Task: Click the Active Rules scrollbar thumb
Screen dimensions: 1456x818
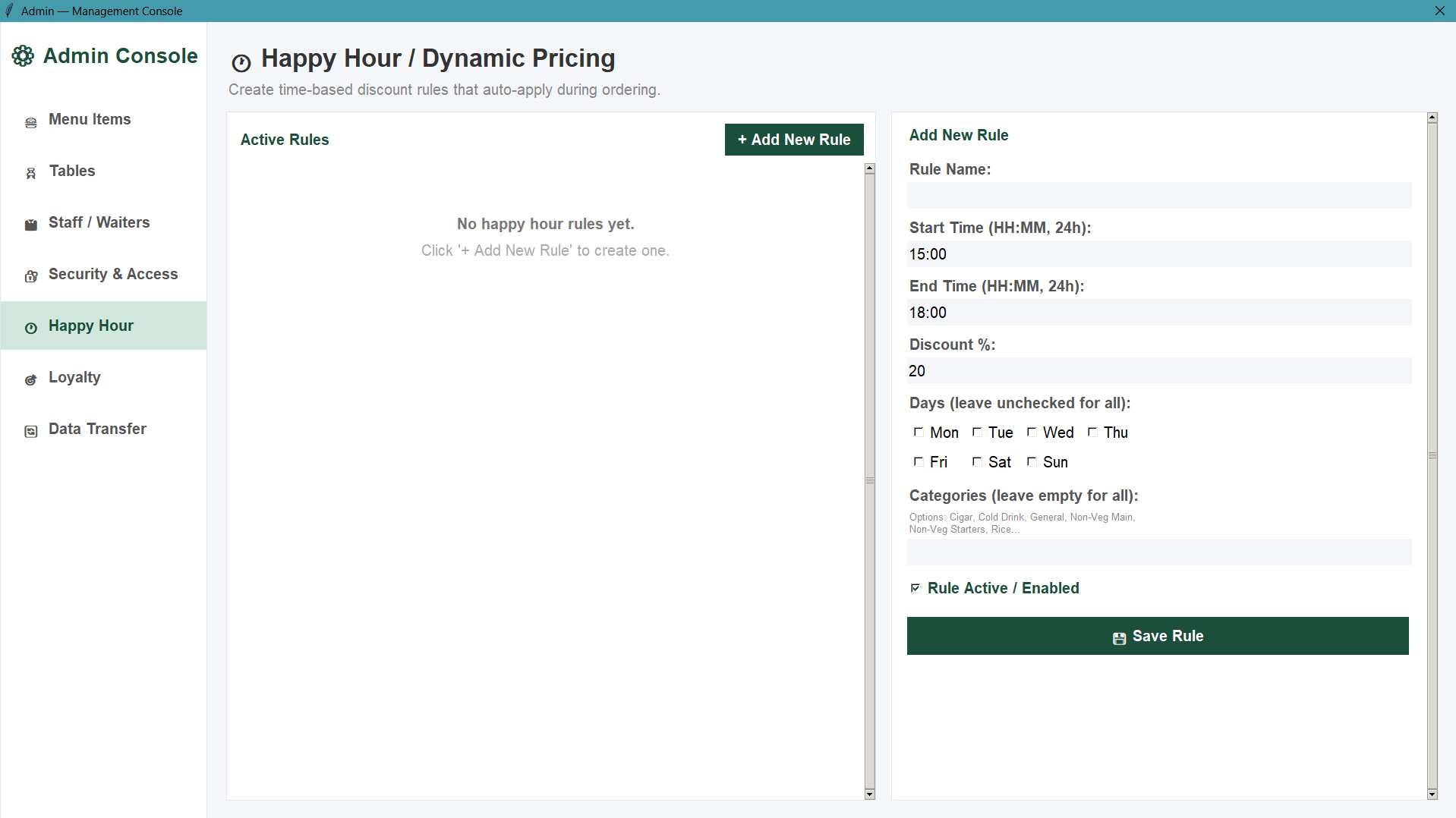Action: point(870,481)
